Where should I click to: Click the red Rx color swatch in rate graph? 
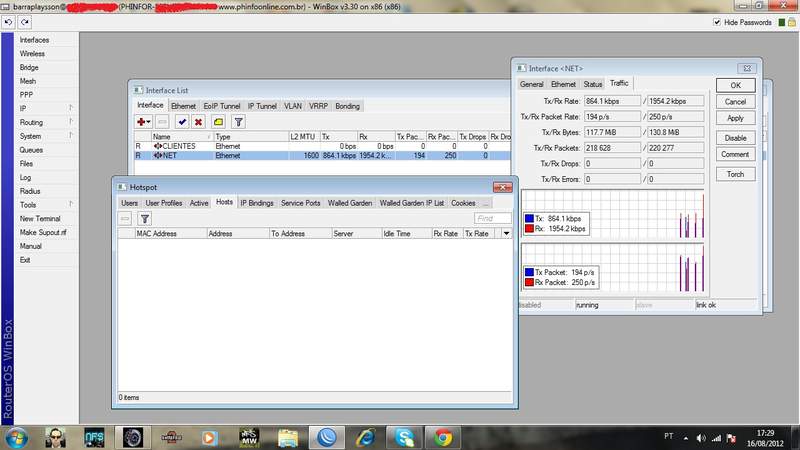point(530,229)
